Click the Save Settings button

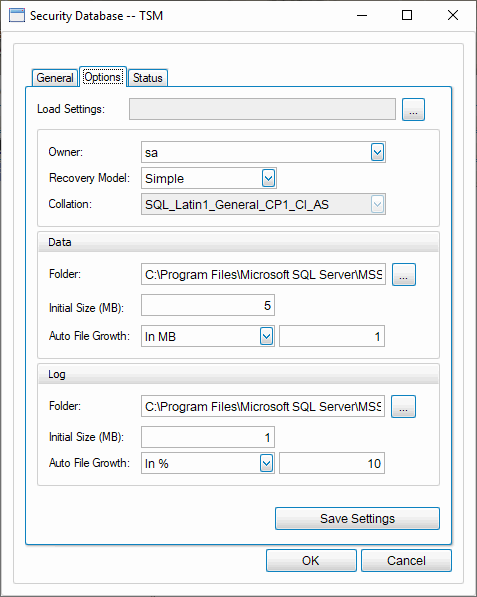(357, 519)
